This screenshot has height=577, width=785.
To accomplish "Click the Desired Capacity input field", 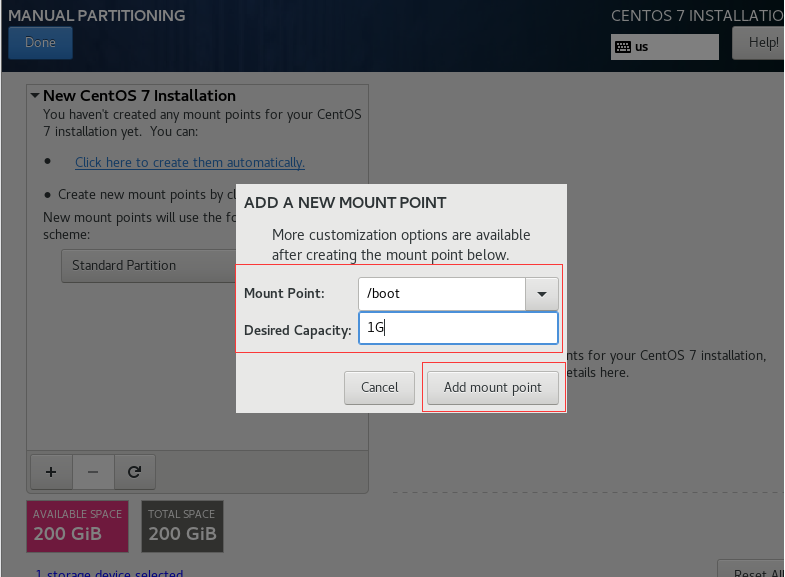I will point(458,328).
